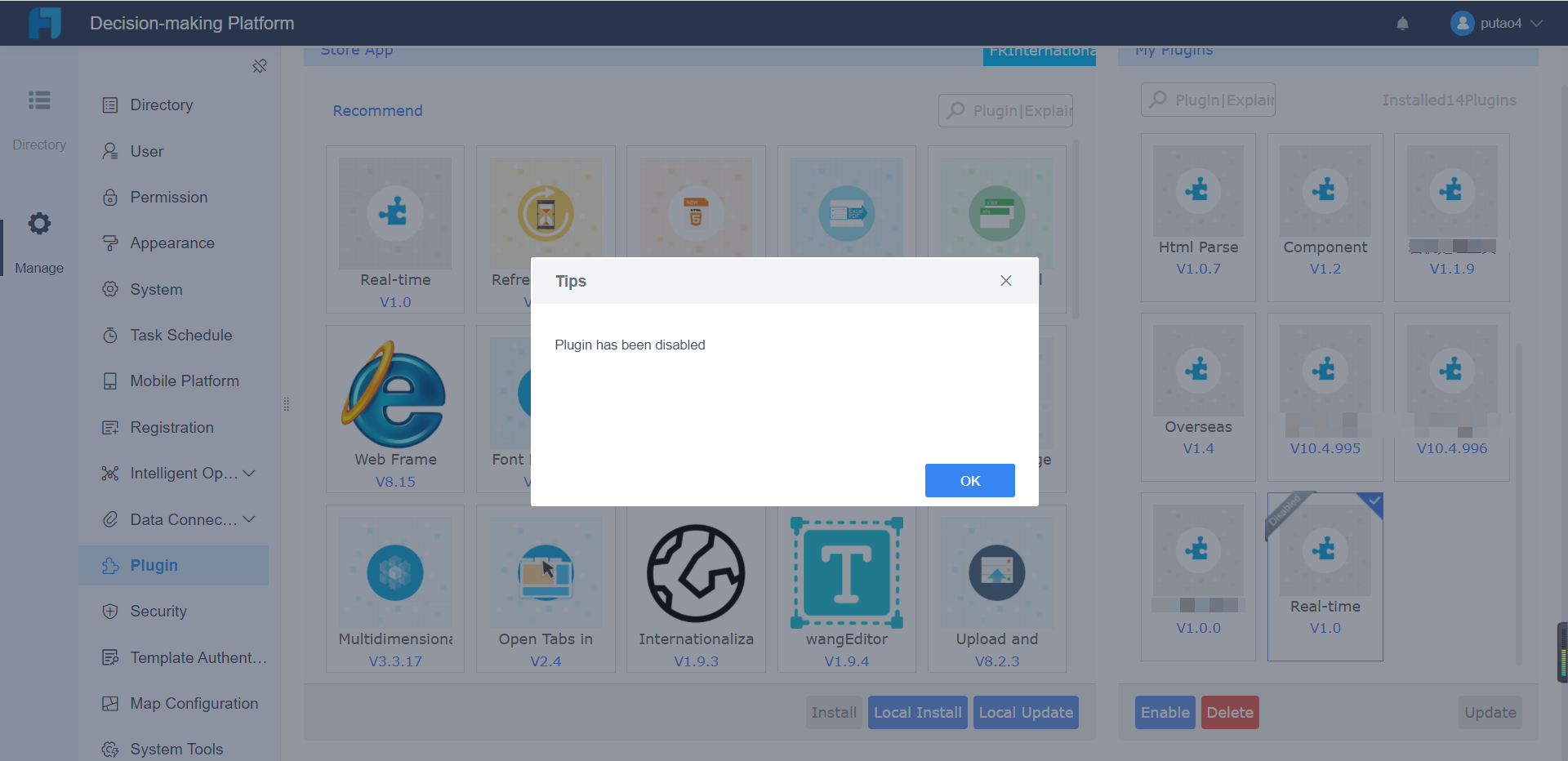Select the Web Frame plugin card
This screenshot has height=761, width=1568.
click(x=395, y=409)
